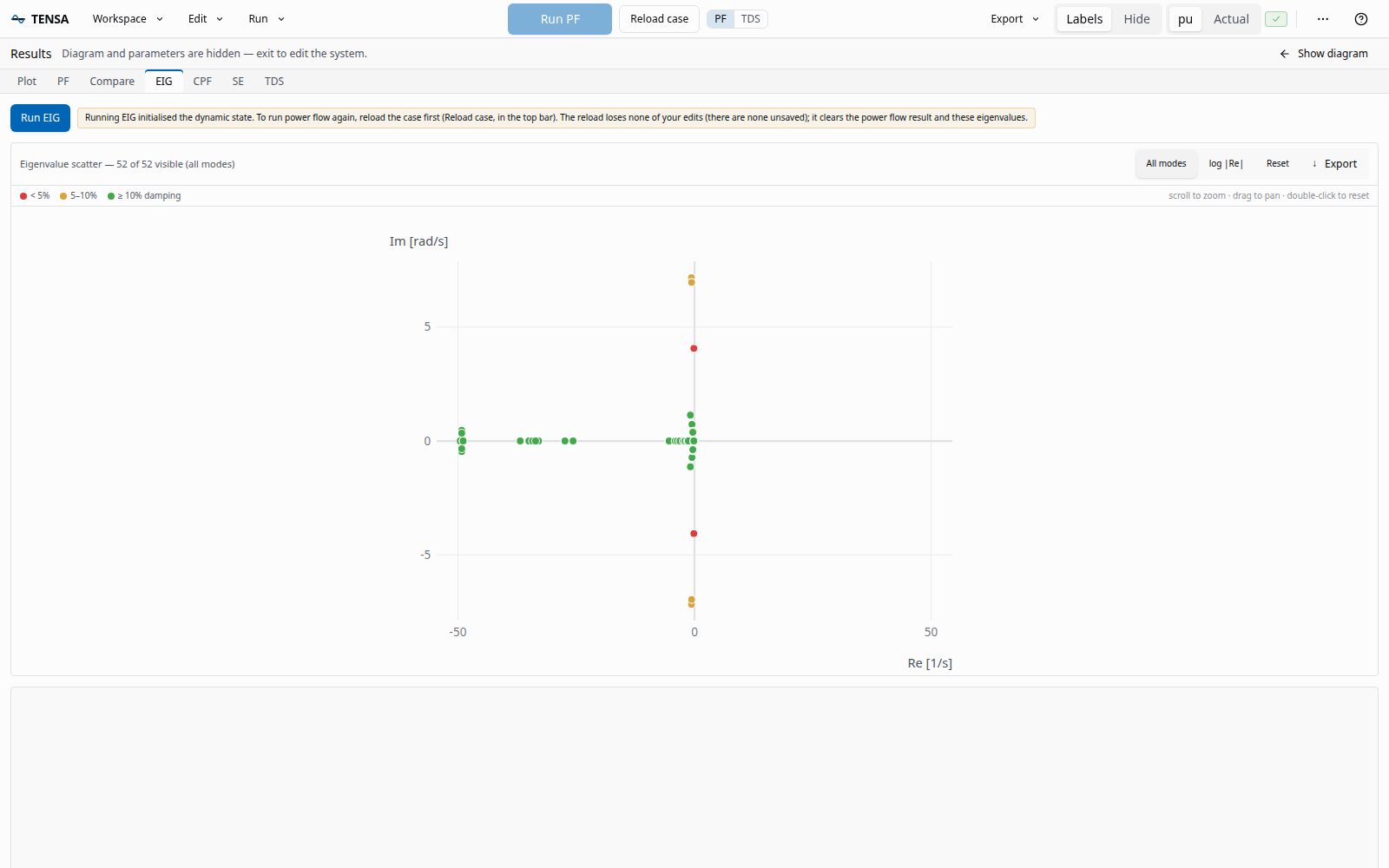Open the SE tab
The width and height of the screenshot is (1389, 868).
click(x=238, y=82)
